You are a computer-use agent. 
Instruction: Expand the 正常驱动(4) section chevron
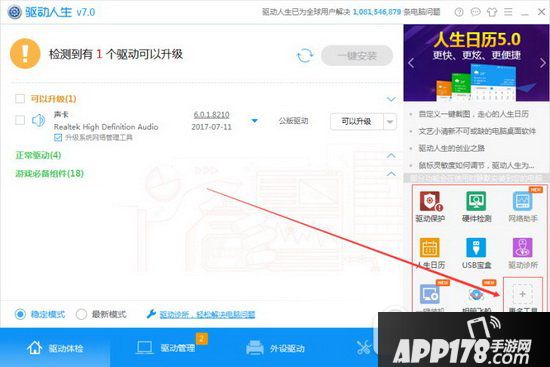(391, 155)
